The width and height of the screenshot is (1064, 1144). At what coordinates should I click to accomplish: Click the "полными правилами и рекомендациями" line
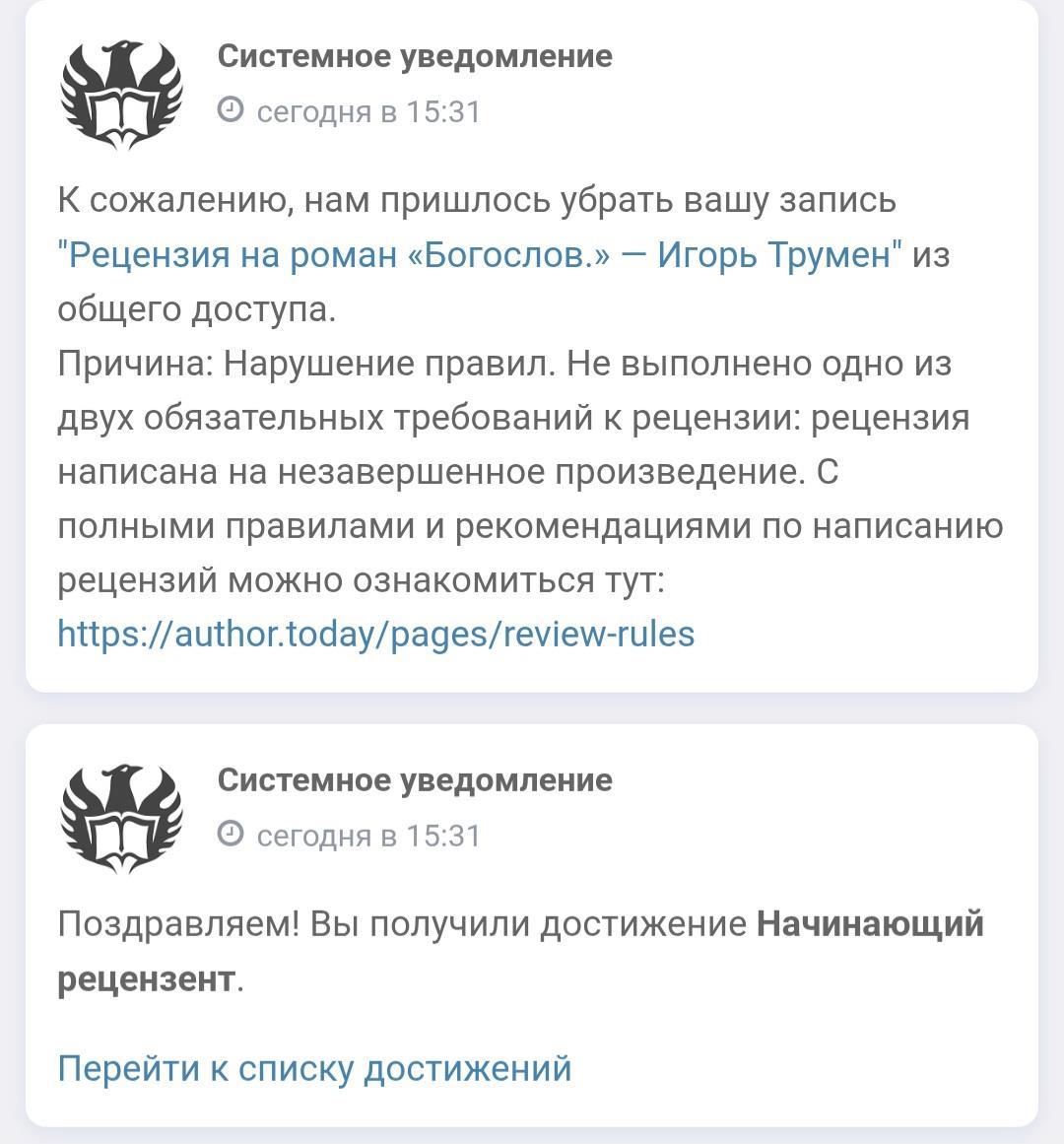[404, 526]
